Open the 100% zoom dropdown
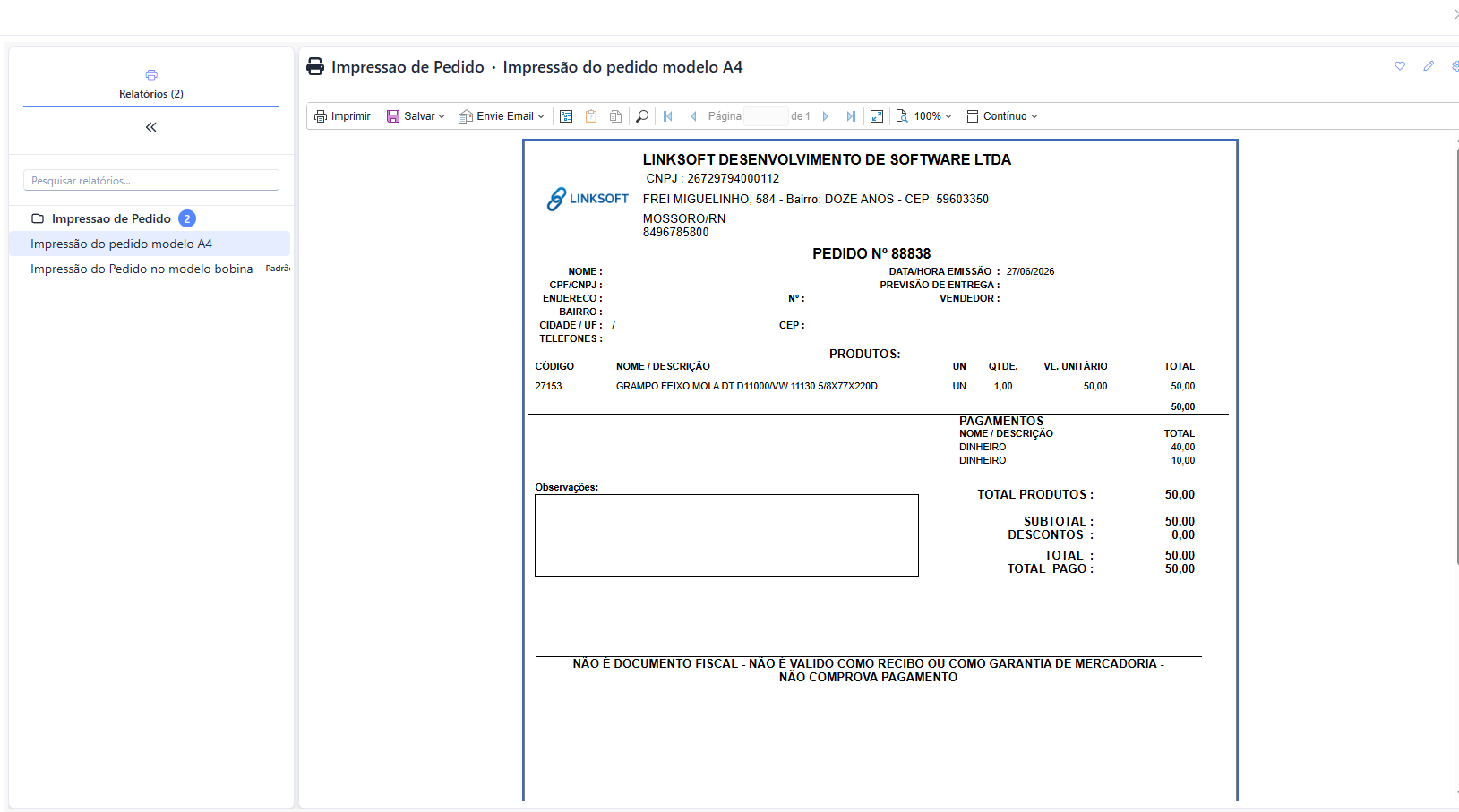Screen dimensions: 1459x812 (924, 116)
